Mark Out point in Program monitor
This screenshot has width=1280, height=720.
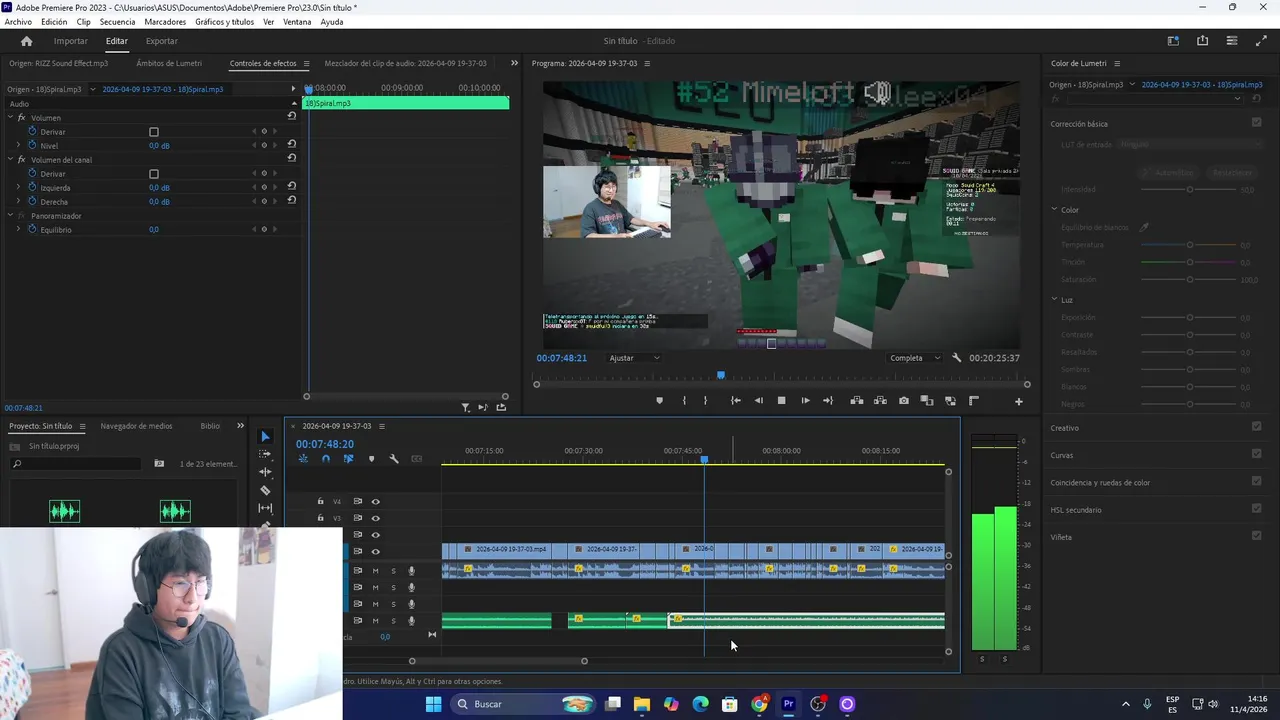point(705,401)
